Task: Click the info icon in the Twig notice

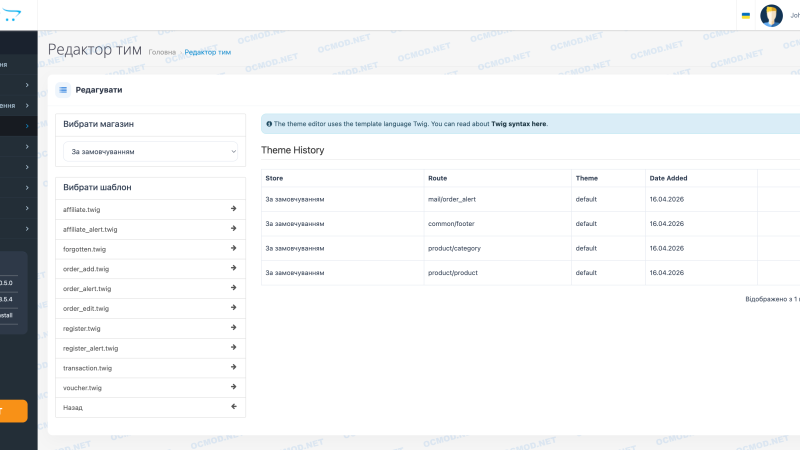Action: 269,124
